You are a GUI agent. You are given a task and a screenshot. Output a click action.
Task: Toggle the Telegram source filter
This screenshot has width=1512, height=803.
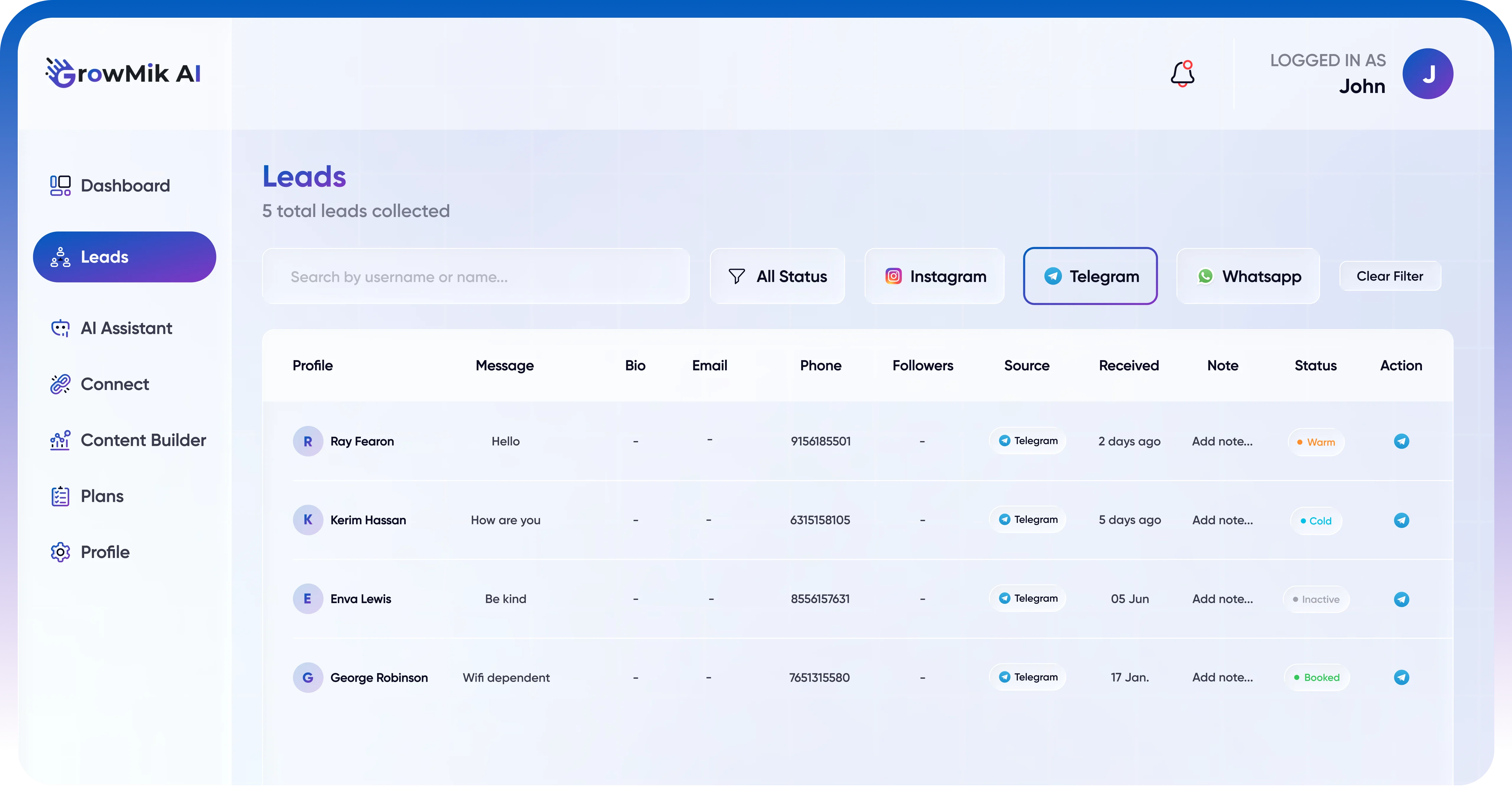1091,276
